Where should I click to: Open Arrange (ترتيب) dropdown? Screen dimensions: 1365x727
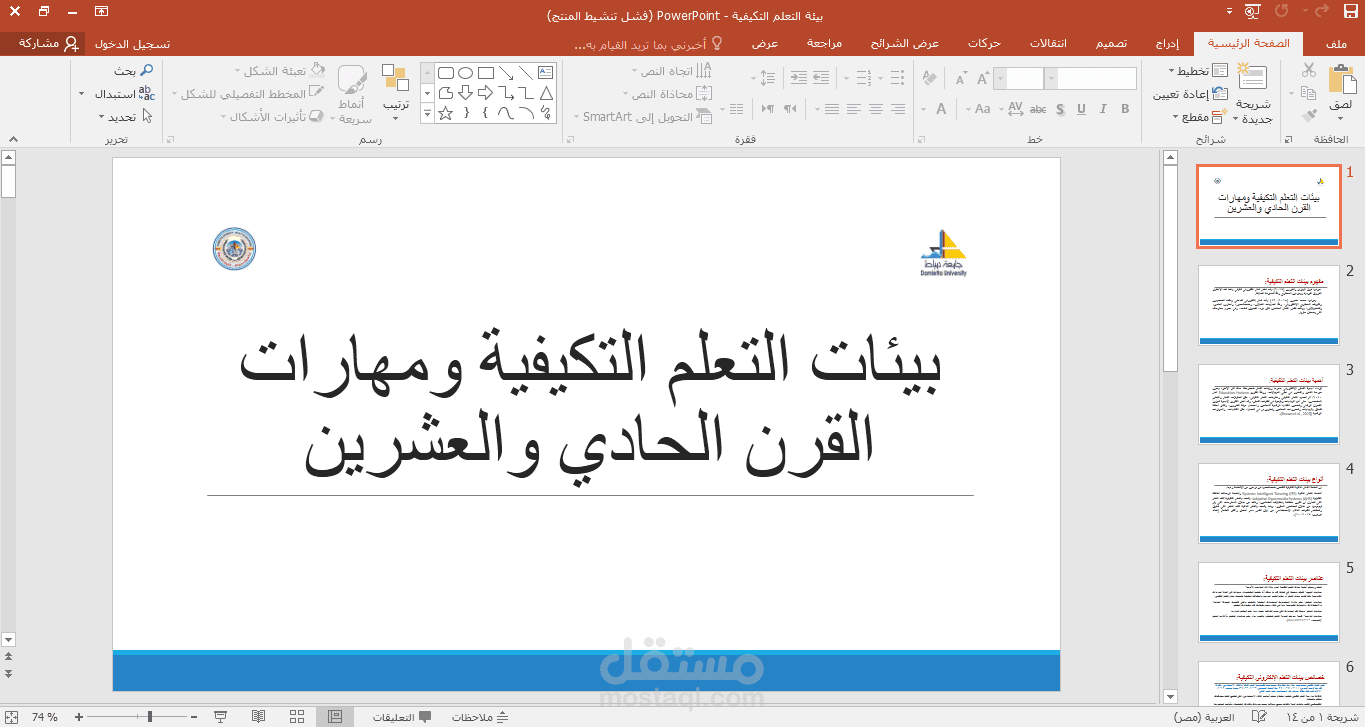pos(396,95)
